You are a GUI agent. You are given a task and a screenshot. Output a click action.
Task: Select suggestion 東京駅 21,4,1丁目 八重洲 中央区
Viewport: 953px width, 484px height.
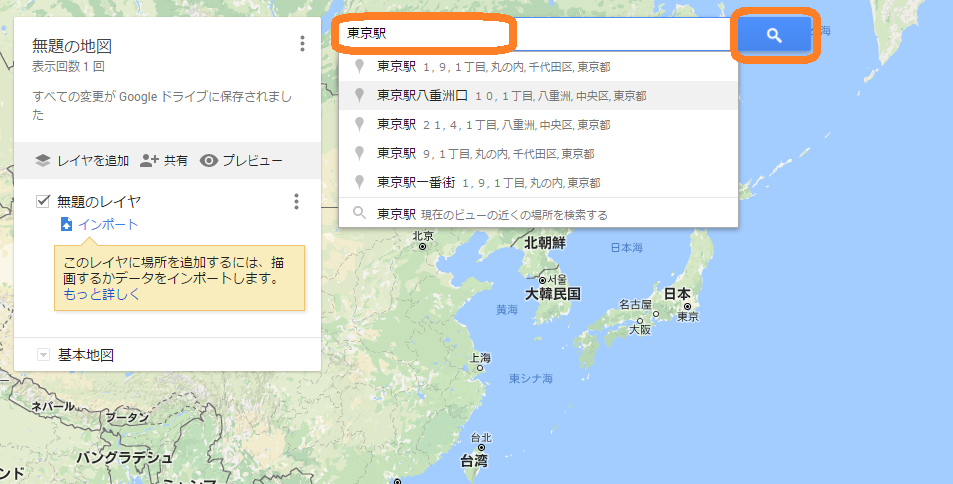pyautogui.click(x=538, y=125)
